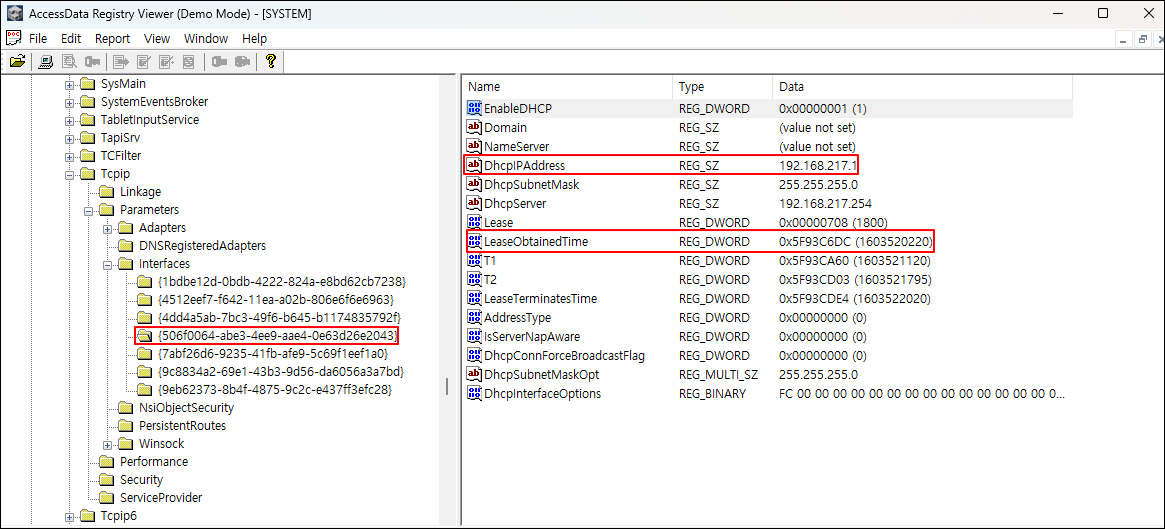The width and height of the screenshot is (1165, 529).
Task: Click the folder icon beside DNSRegisteredAdapters
Action: [126, 245]
